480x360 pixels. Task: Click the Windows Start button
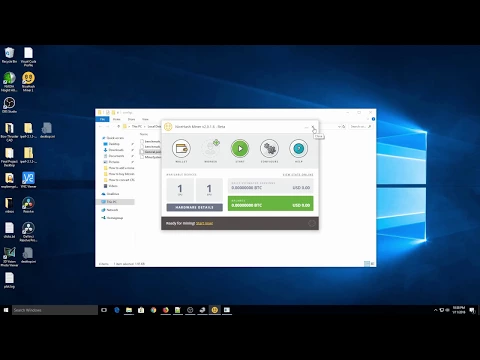tap(6, 310)
